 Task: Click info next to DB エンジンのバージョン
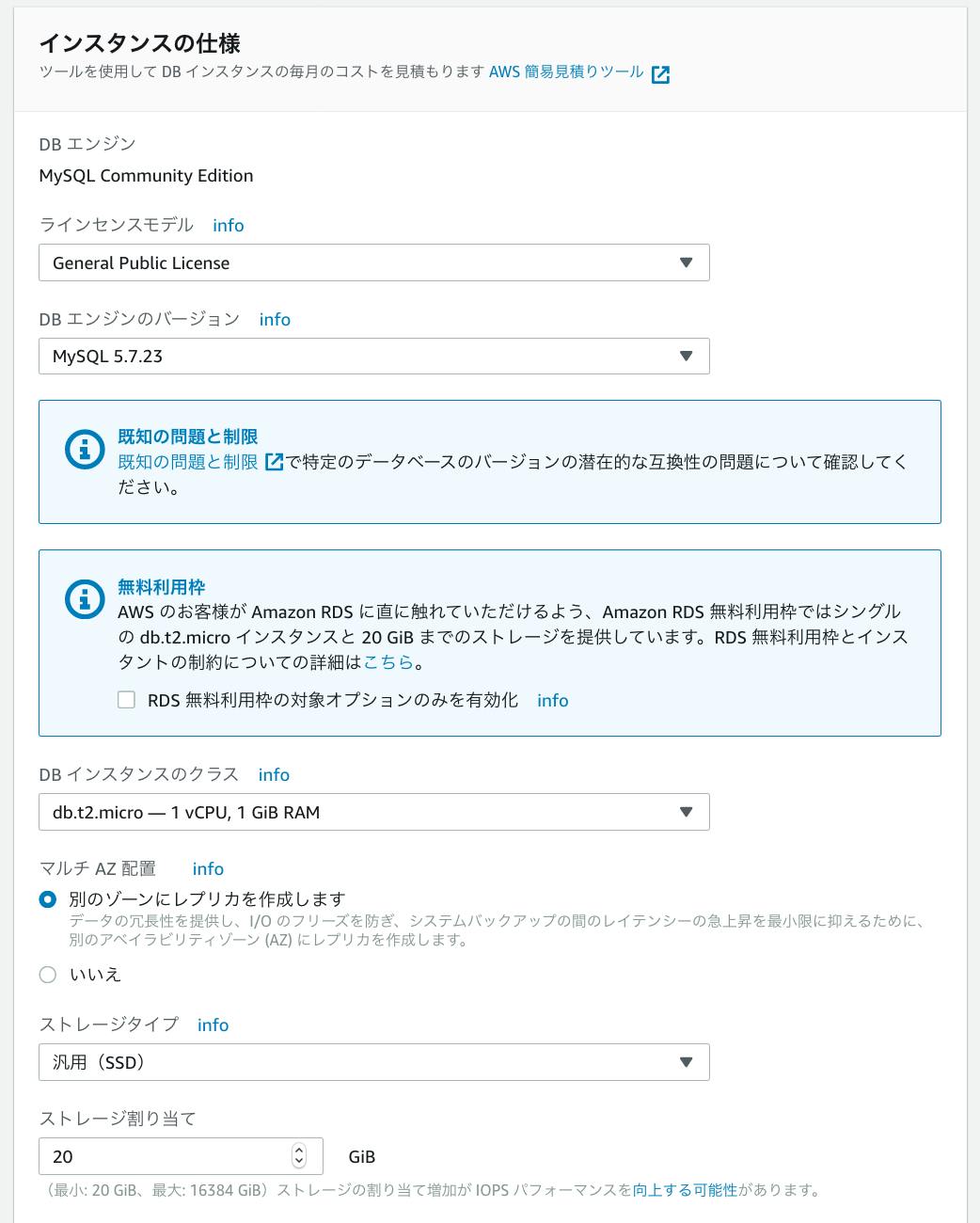275,320
